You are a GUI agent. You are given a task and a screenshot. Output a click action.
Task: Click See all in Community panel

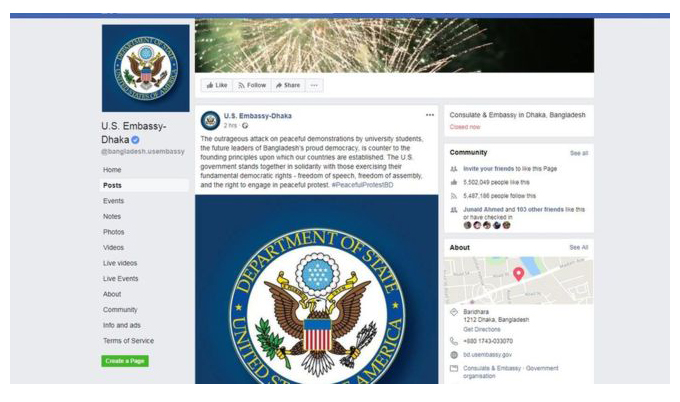(x=579, y=153)
